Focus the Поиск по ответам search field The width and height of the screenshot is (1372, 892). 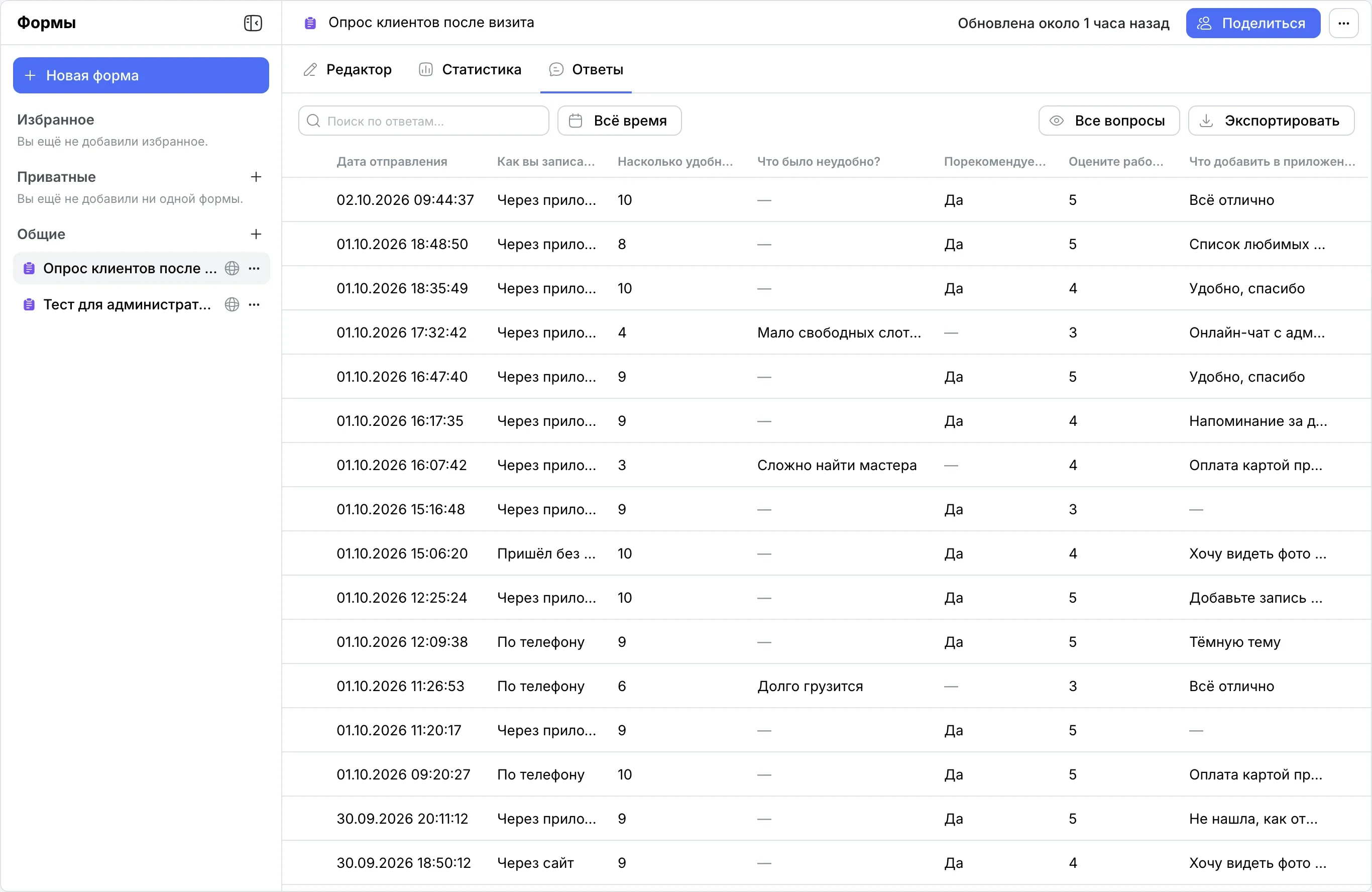(x=423, y=121)
